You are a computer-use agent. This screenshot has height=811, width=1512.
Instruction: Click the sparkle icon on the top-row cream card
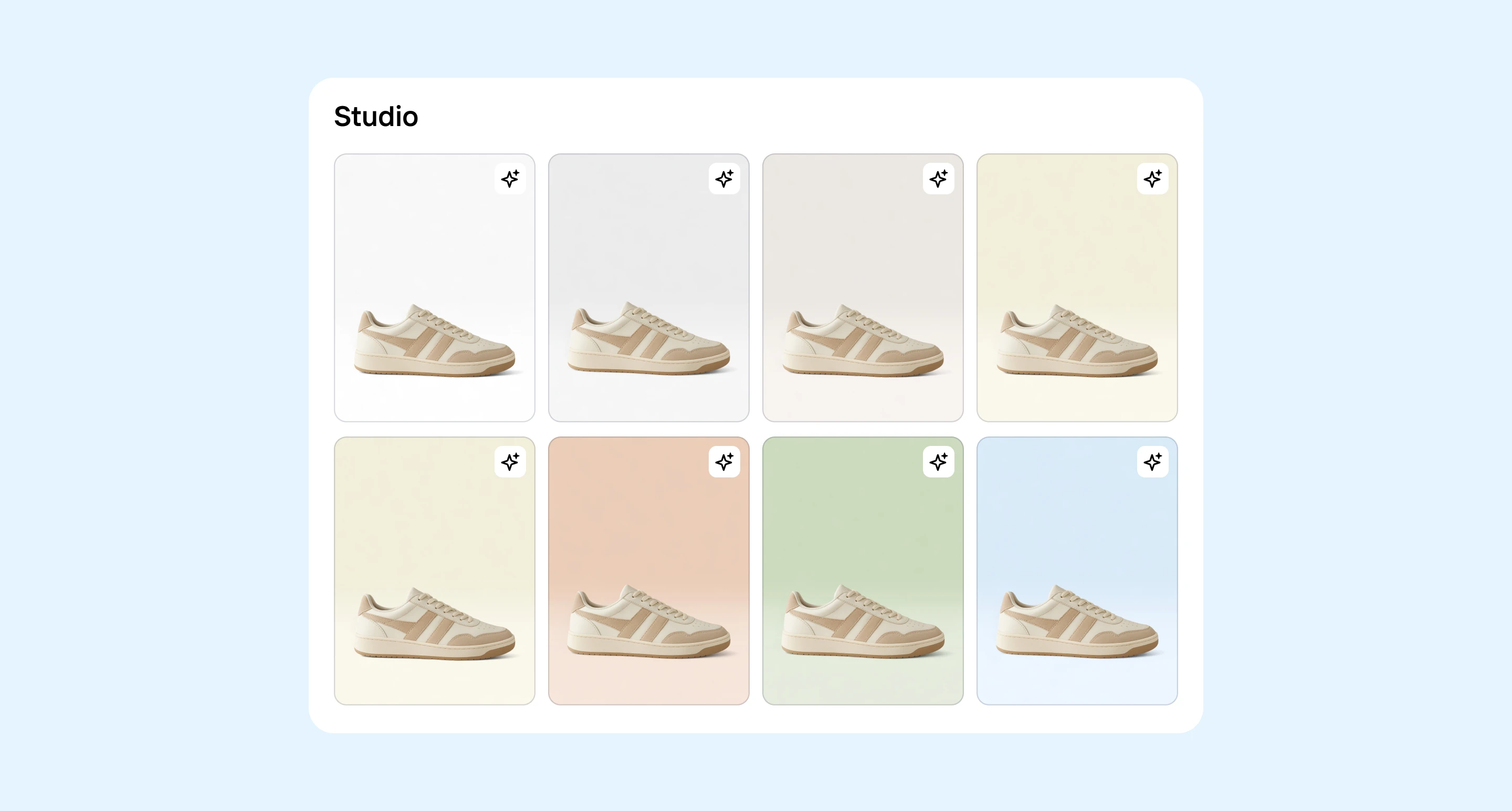point(1152,179)
